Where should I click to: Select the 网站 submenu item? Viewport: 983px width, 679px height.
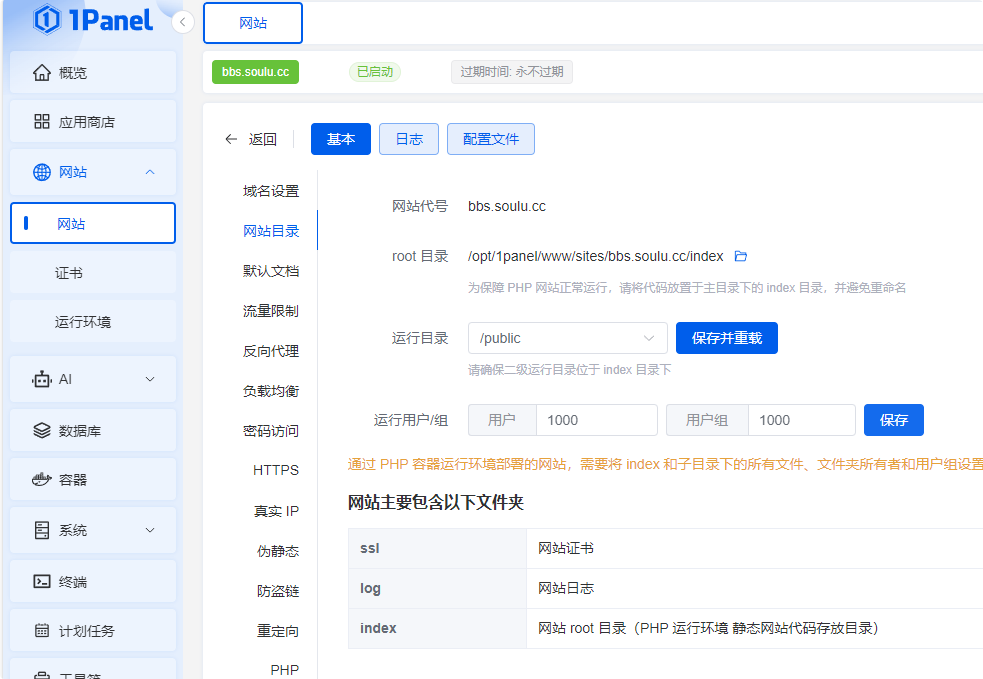tap(93, 223)
